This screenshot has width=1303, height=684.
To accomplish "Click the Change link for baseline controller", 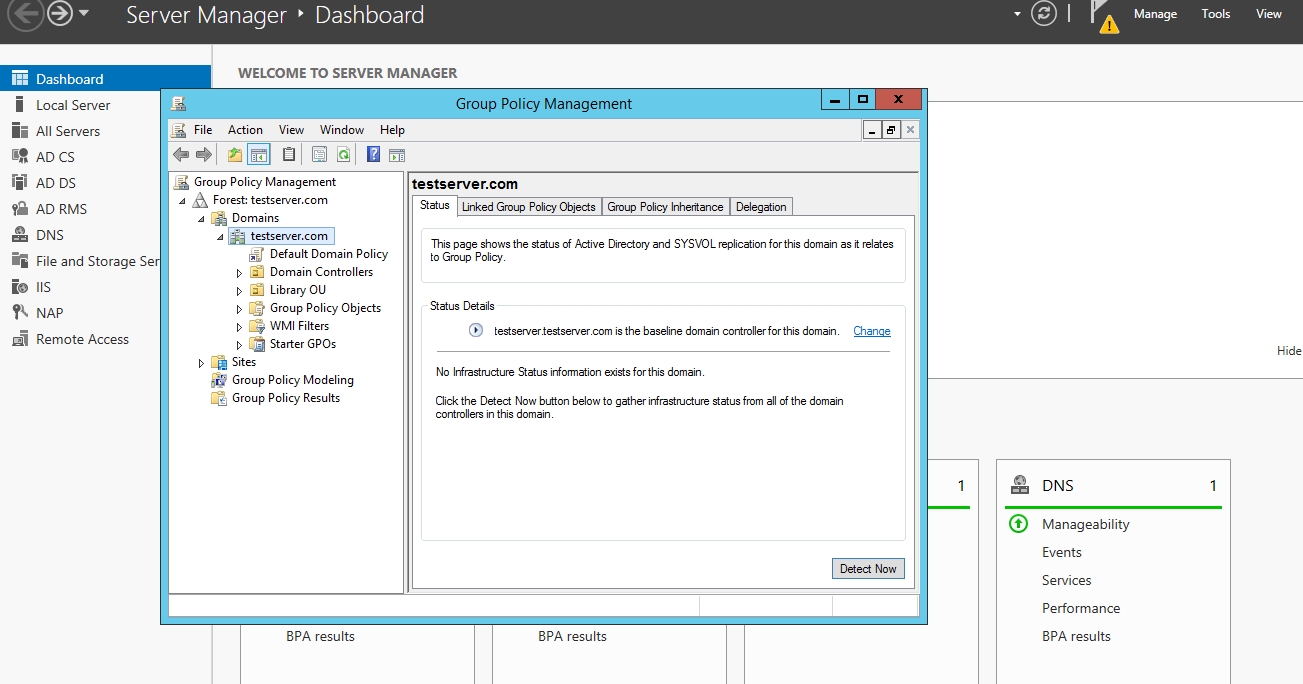I will click(x=871, y=331).
